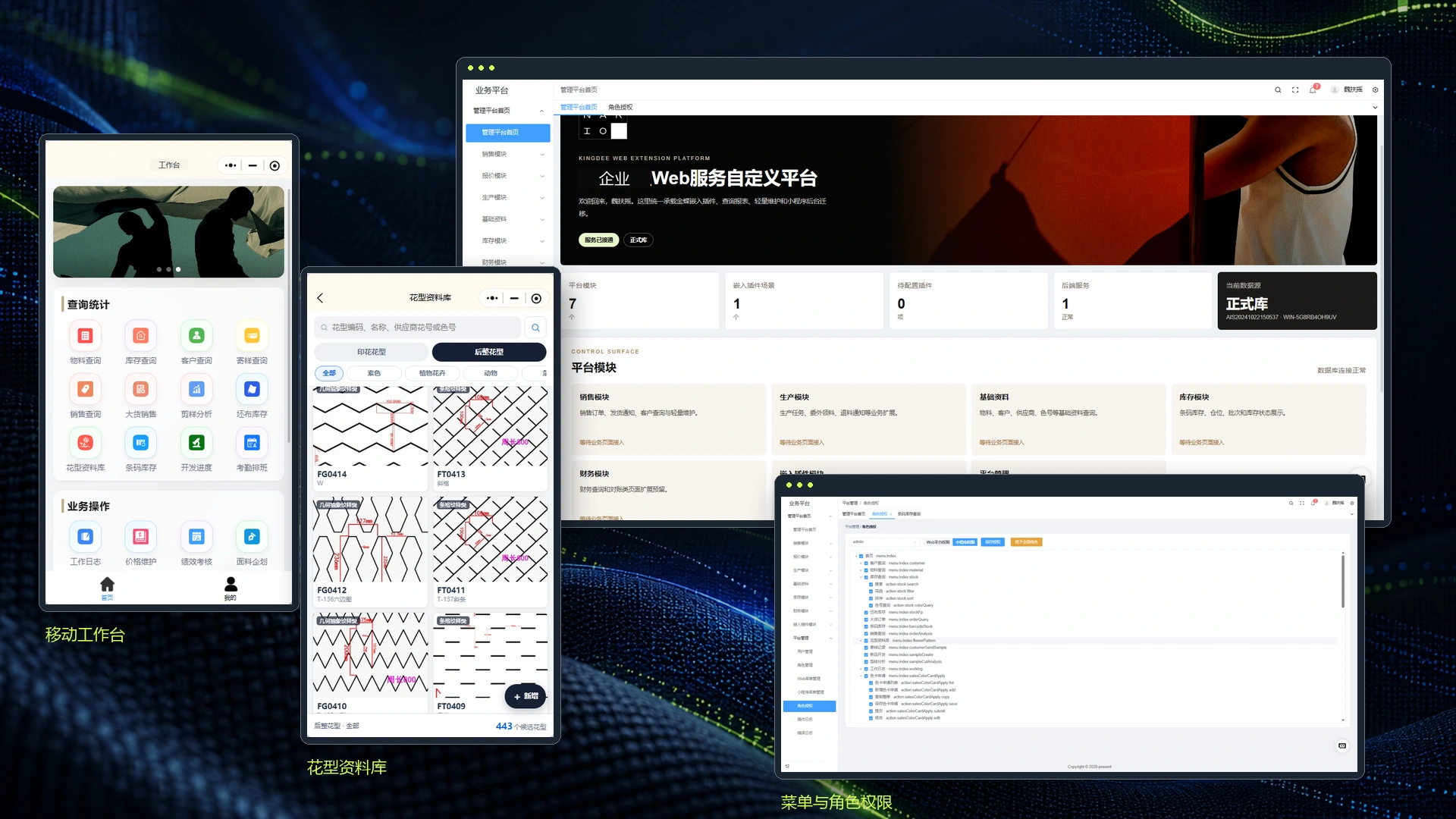Open 开发进度 microscope icon
Image resolution: width=1456 pixels, height=819 pixels.
click(x=196, y=442)
